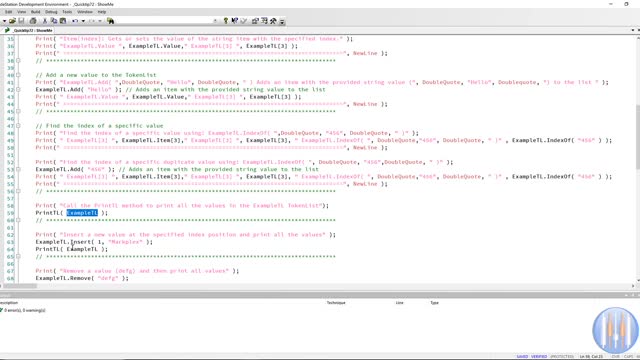This screenshot has height=360, width=640.
Task: Collapse the outline marker at line 65
Action: pos(18,256)
